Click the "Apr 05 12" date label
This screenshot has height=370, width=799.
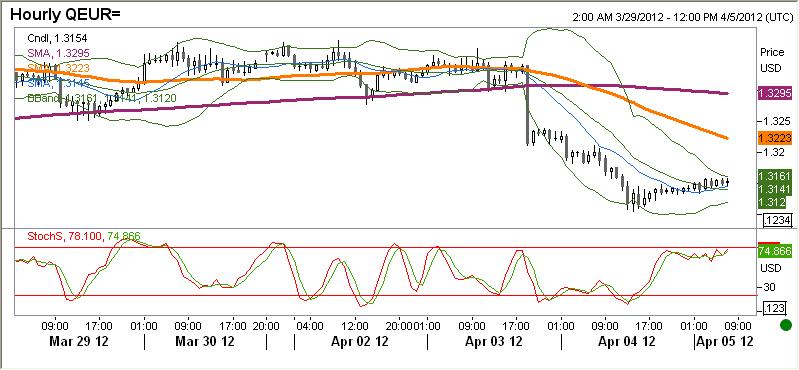point(726,341)
